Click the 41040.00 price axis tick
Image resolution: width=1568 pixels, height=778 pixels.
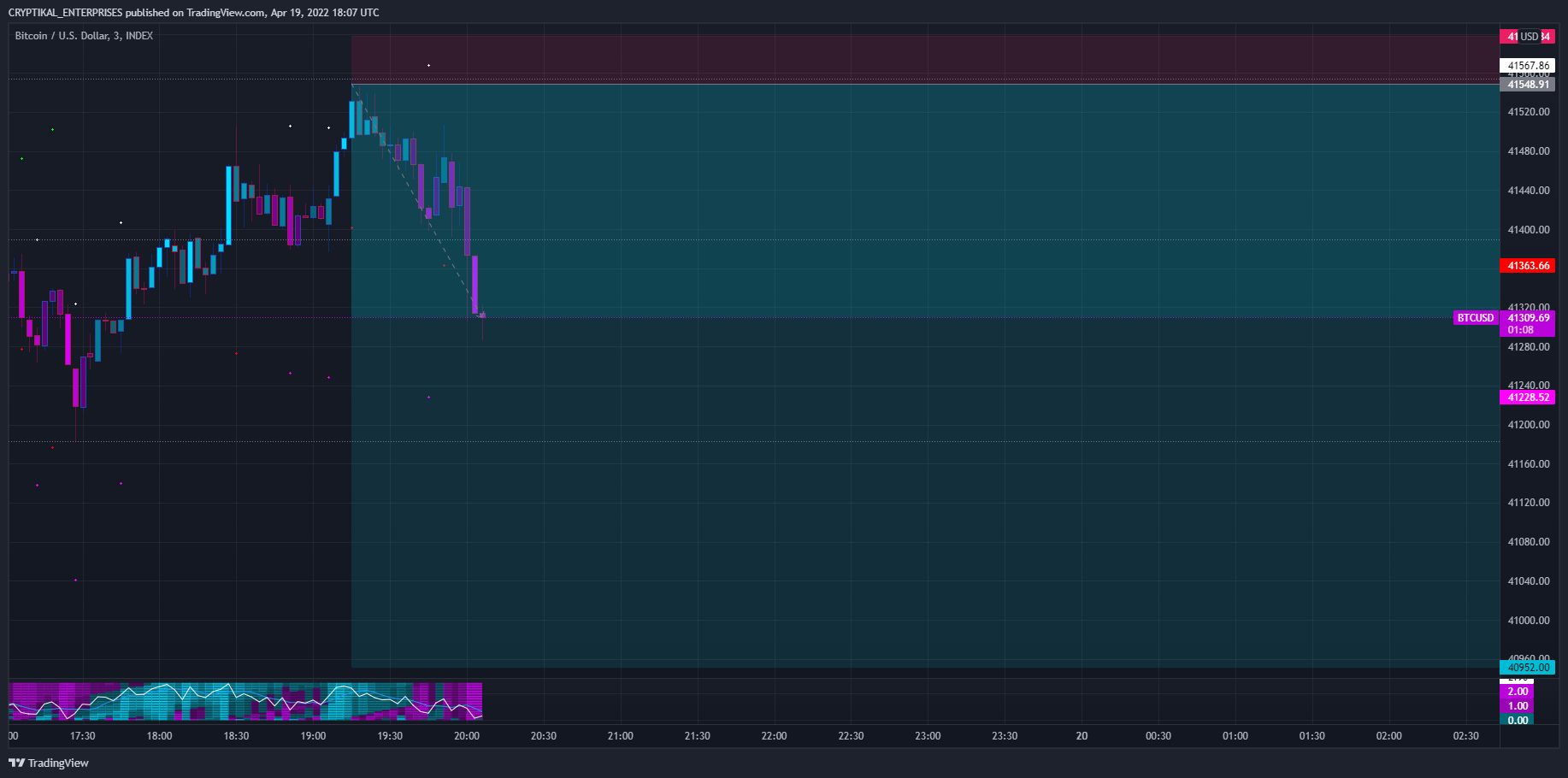(1529, 581)
